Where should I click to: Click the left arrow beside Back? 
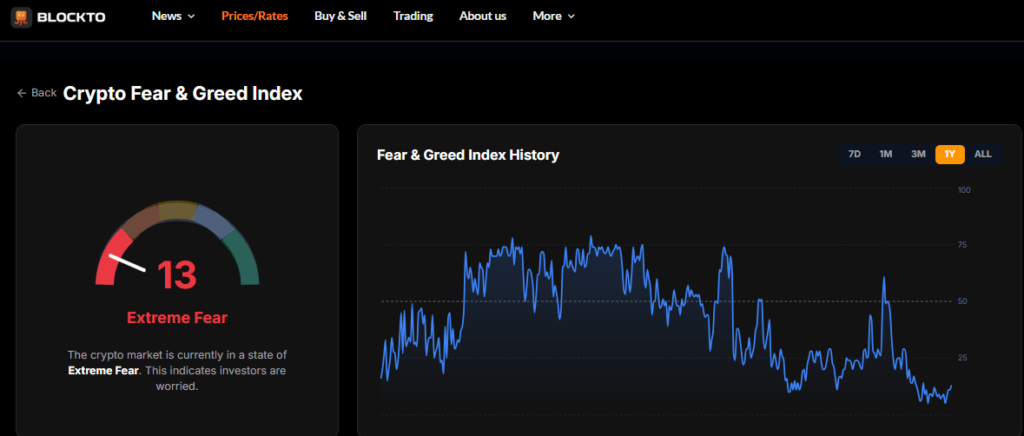pyautogui.click(x=21, y=93)
